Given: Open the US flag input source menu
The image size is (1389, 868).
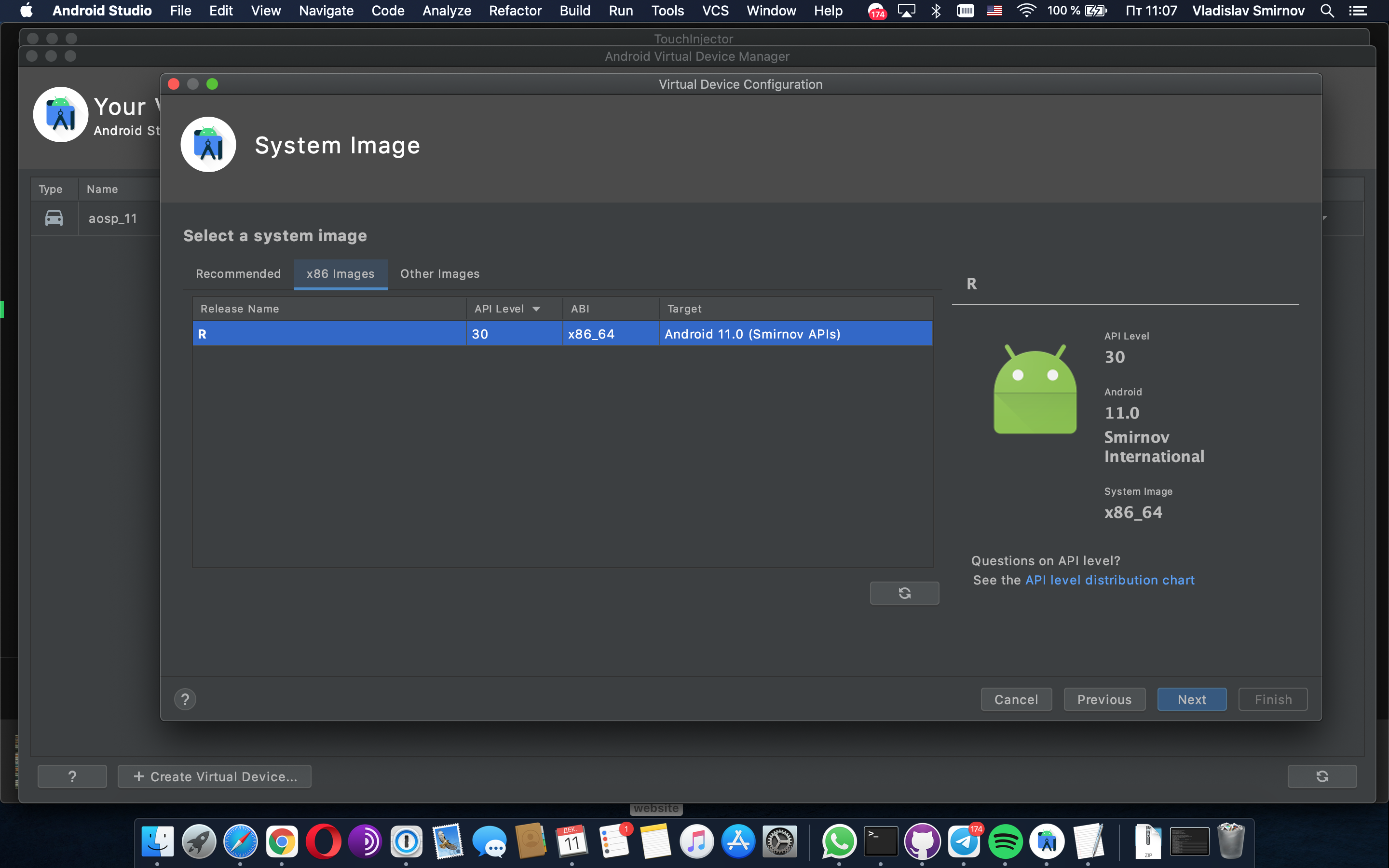Looking at the screenshot, I should (994, 11).
